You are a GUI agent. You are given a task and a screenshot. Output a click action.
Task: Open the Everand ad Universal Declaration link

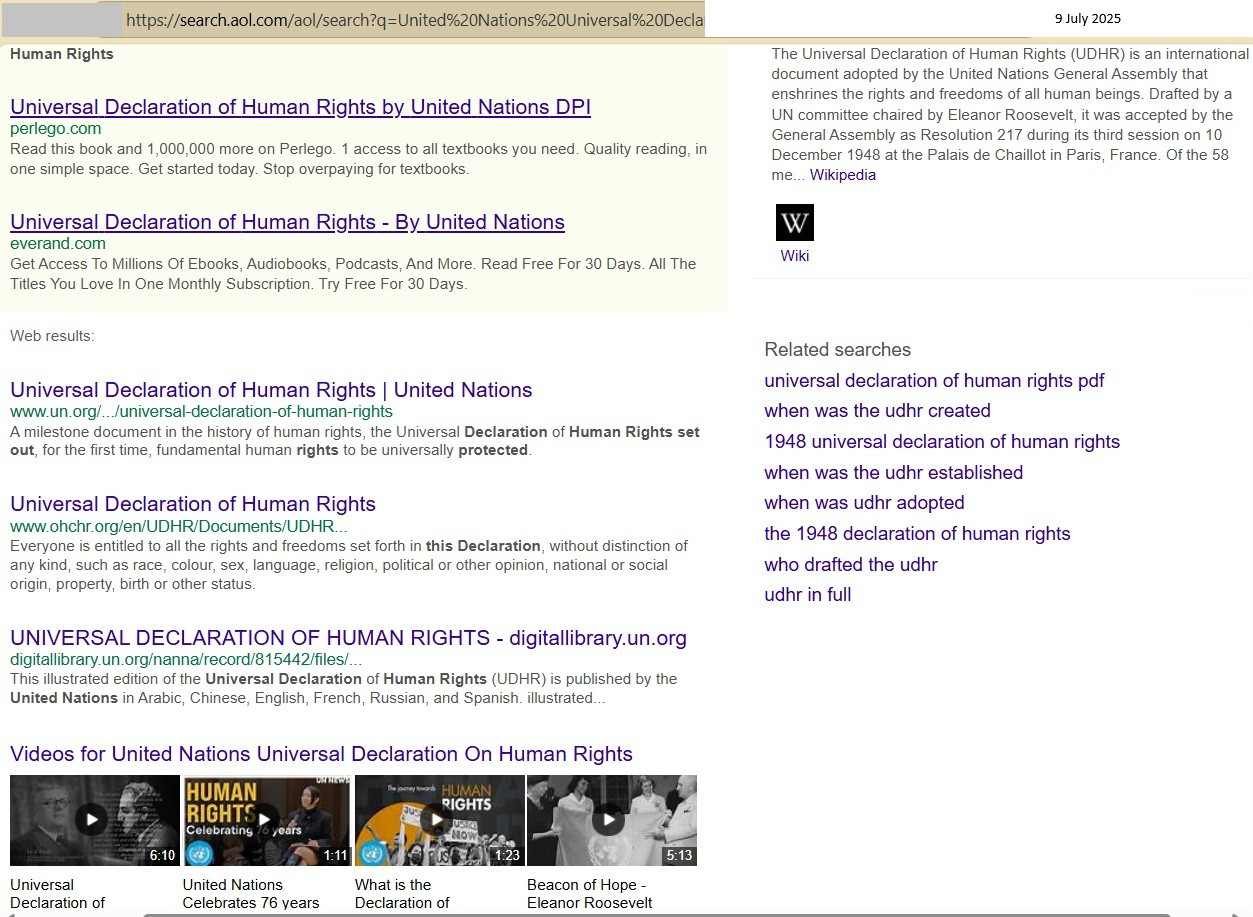click(x=287, y=222)
